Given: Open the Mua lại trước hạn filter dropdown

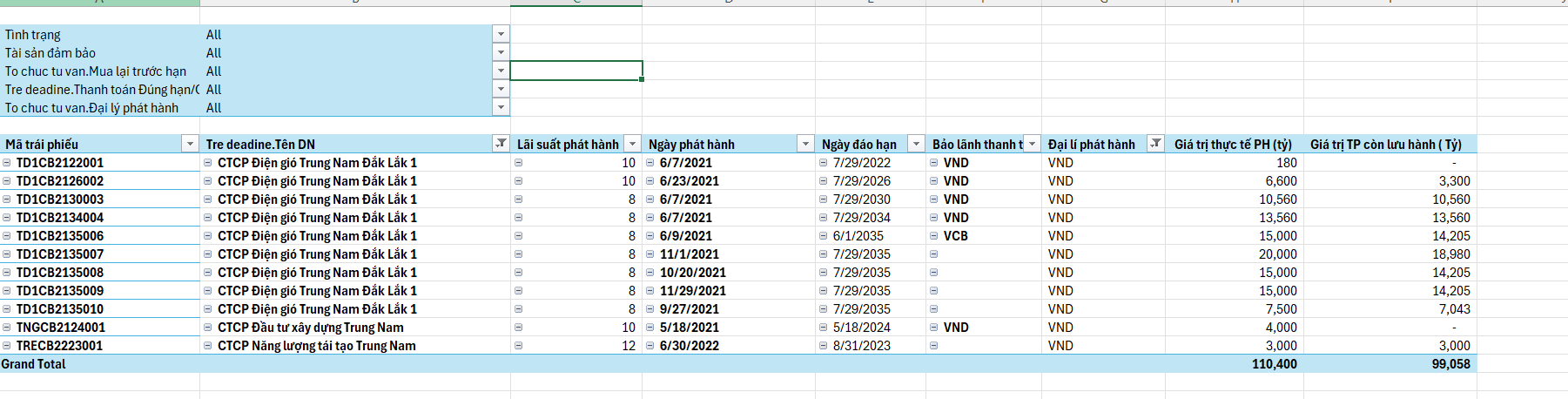Looking at the screenshot, I should (501, 71).
